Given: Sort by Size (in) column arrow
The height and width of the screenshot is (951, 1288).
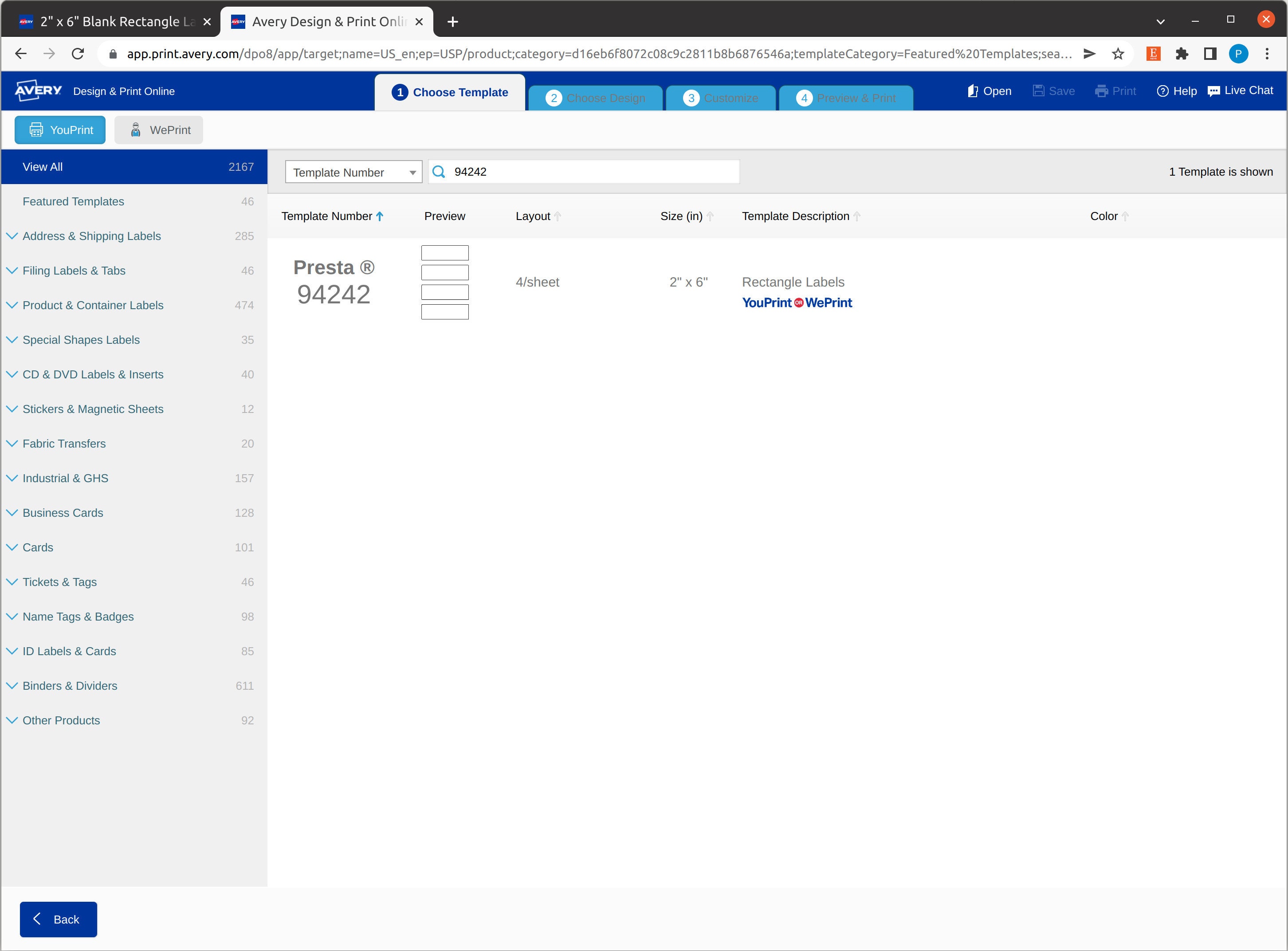Looking at the screenshot, I should pos(710,216).
